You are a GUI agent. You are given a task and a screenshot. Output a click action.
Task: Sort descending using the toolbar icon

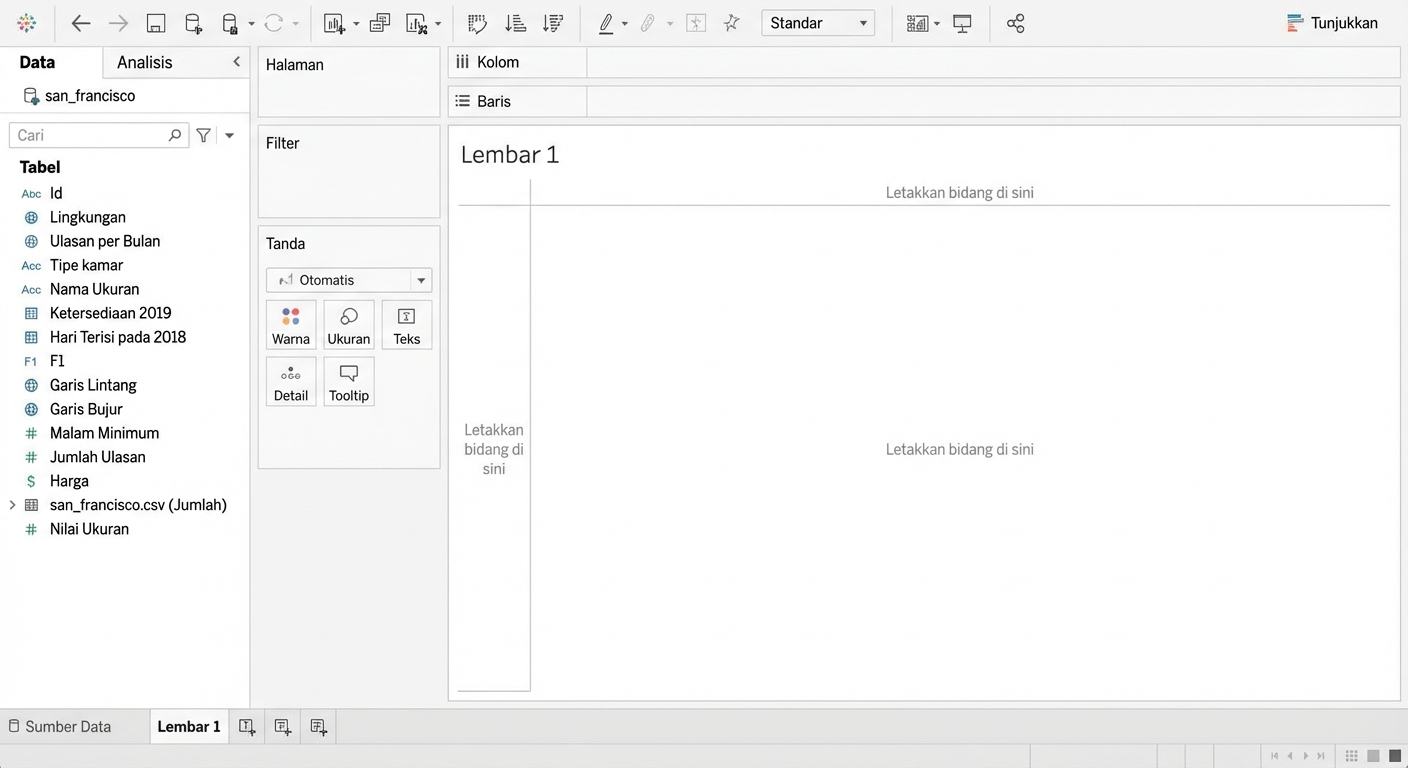click(x=552, y=24)
